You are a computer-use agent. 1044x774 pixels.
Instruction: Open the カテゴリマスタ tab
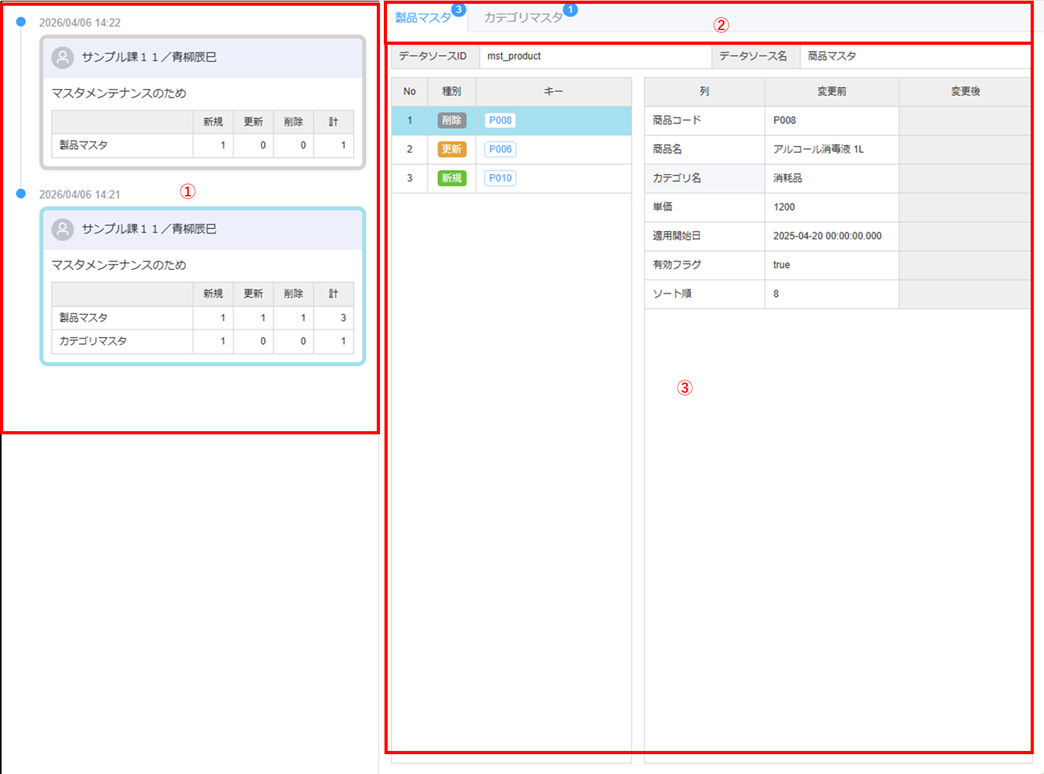pos(523,18)
